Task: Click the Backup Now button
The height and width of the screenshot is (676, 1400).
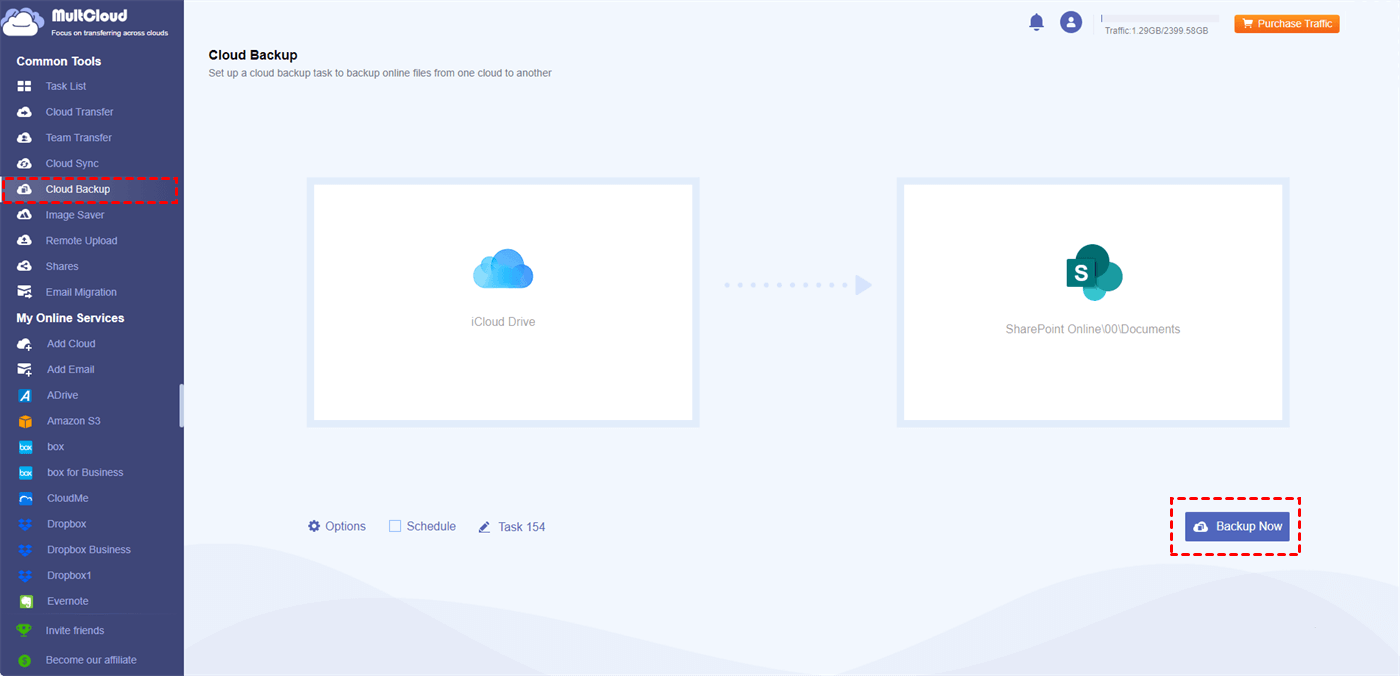Action: (1237, 526)
